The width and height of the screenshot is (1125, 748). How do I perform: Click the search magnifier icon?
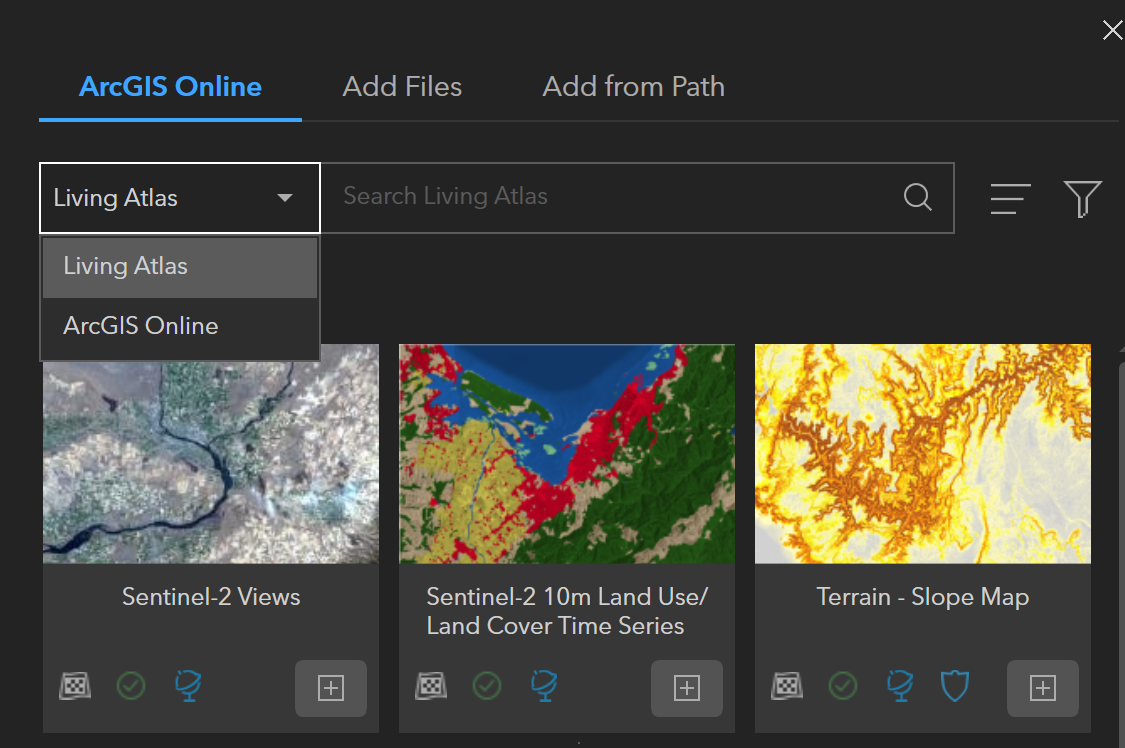coord(917,197)
